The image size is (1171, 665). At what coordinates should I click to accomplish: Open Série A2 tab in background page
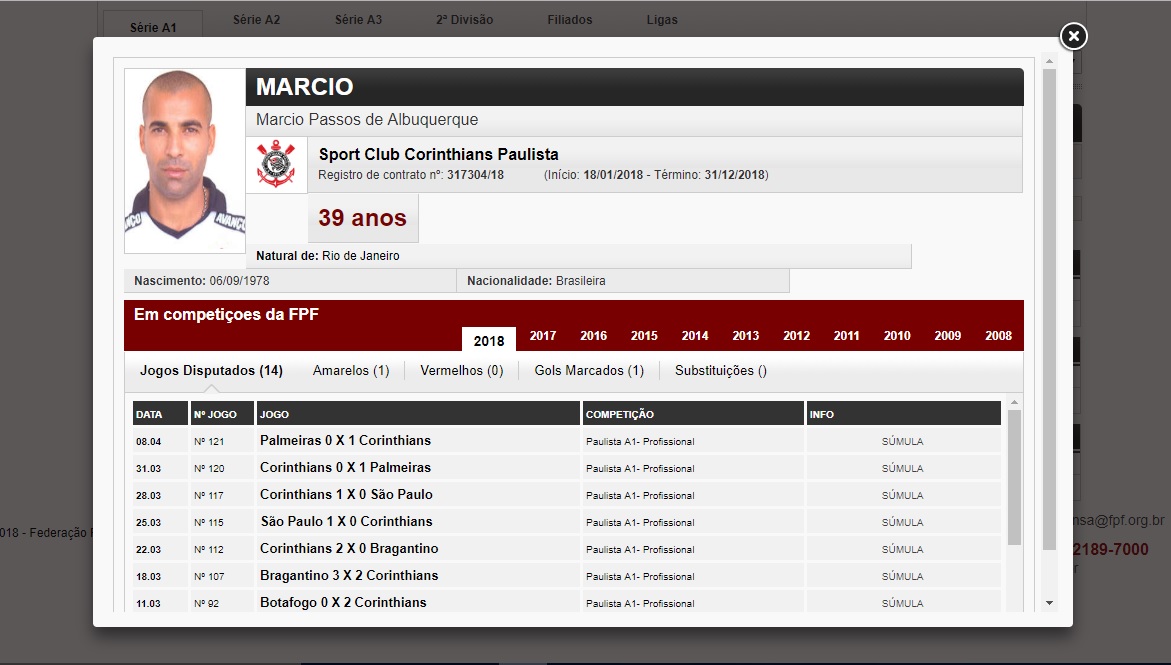point(256,19)
